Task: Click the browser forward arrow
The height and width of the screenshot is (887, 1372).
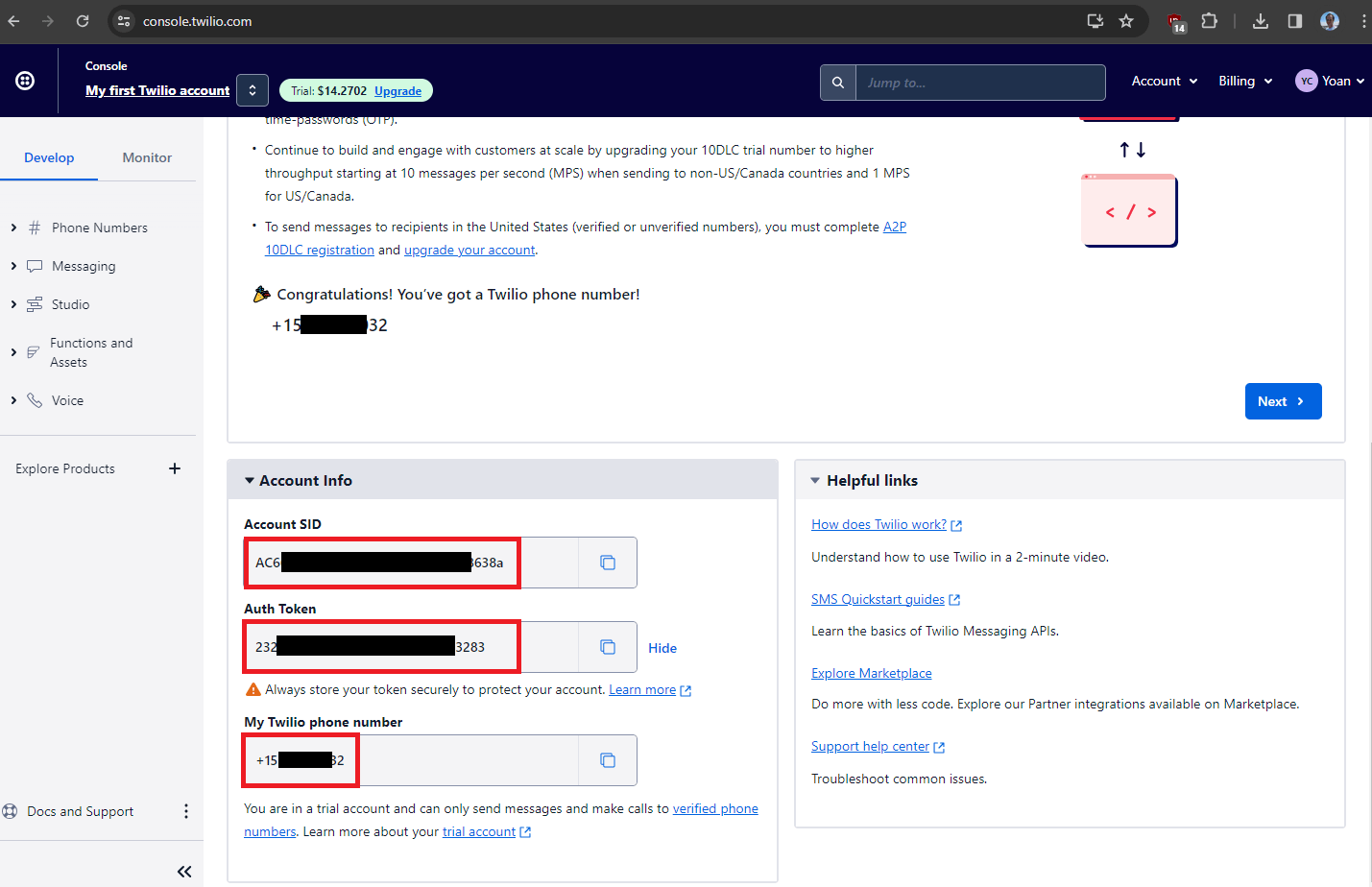Action: (48, 21)
